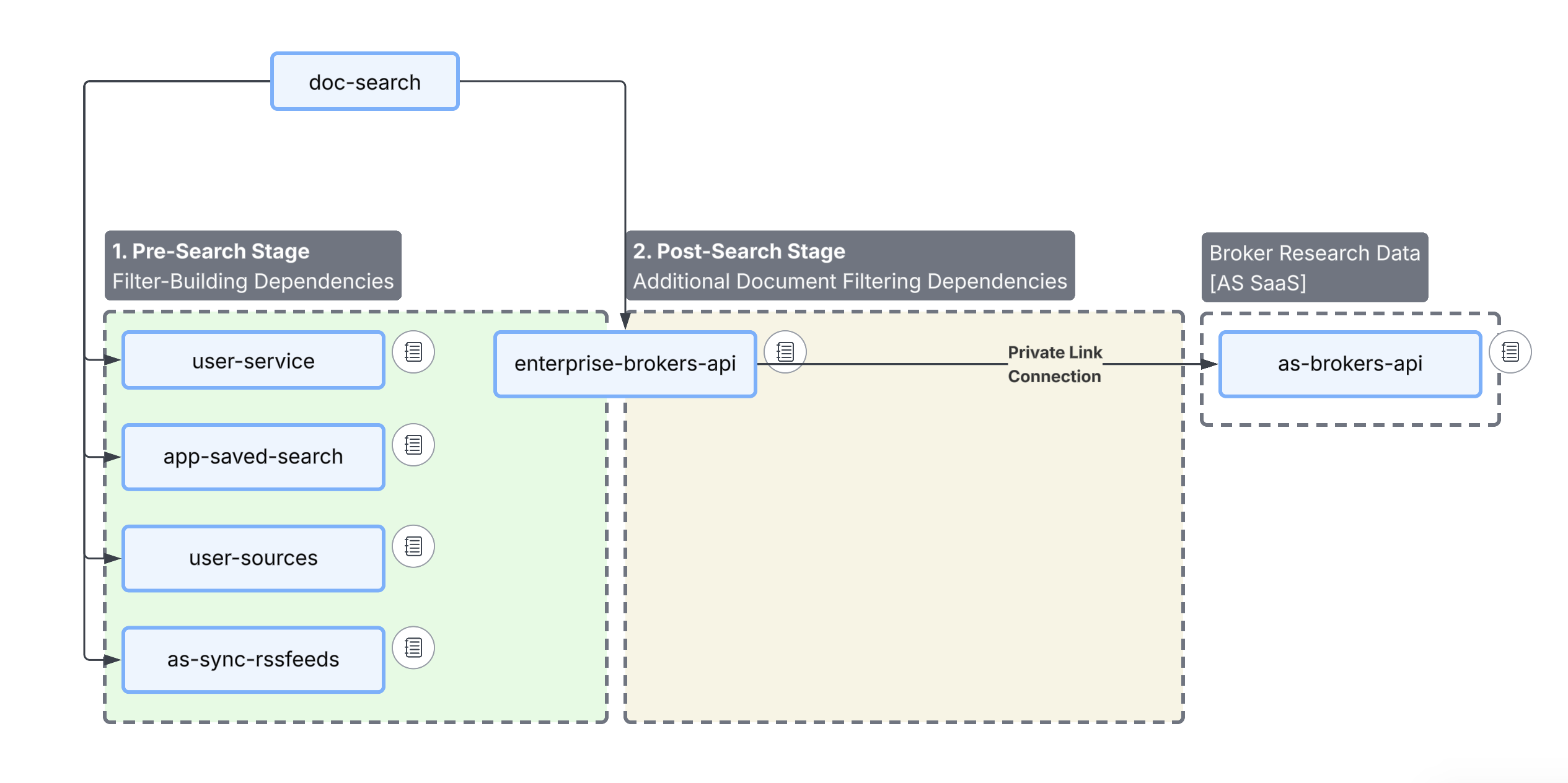Open the note icon beside user-sources
1568x783 pixels.
coord(413,546)
